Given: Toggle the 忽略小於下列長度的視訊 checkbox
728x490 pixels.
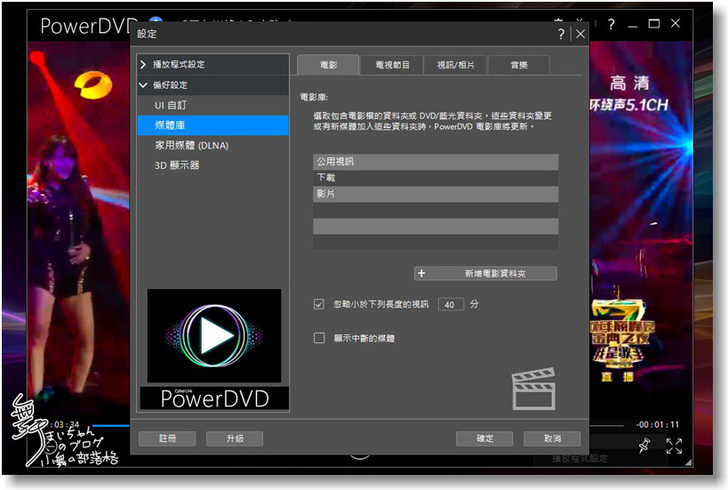Looking at the screenshot, I should point(319,303).
